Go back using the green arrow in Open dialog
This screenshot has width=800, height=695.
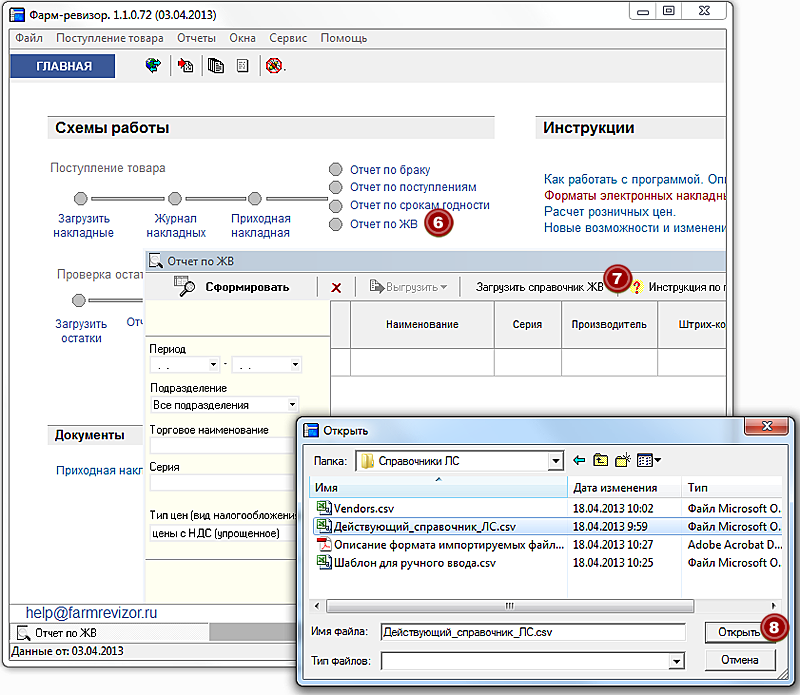click(579, 460)
